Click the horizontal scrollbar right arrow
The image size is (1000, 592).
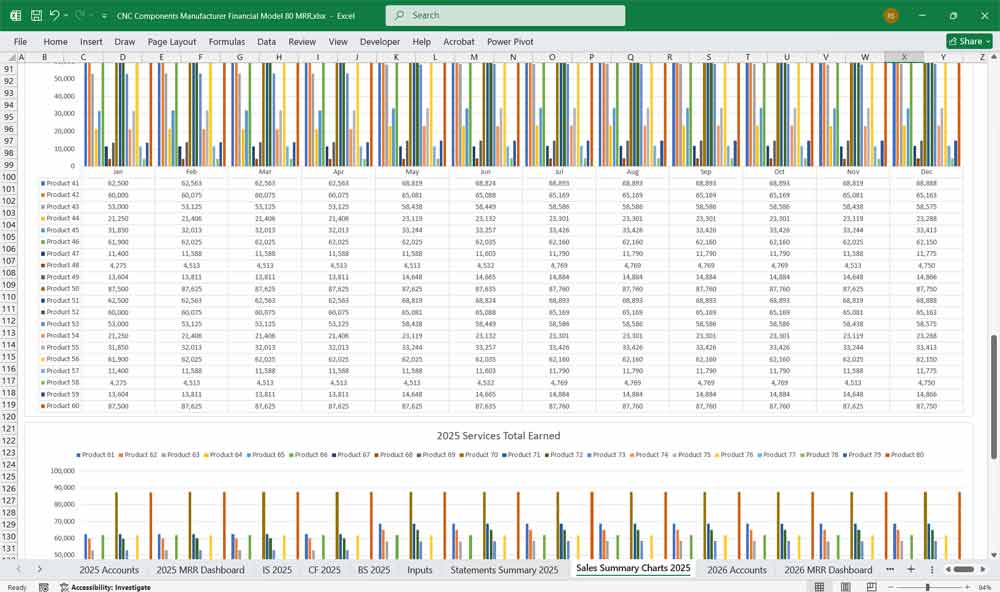pyautogui.click(x=983, y=569)
